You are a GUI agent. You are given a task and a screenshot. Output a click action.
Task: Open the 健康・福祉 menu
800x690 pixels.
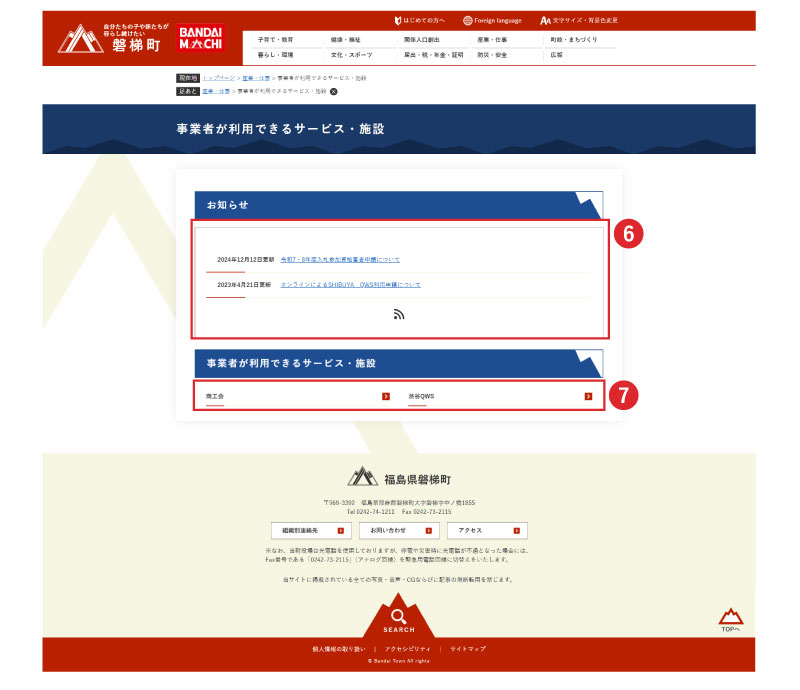[345, 40]
